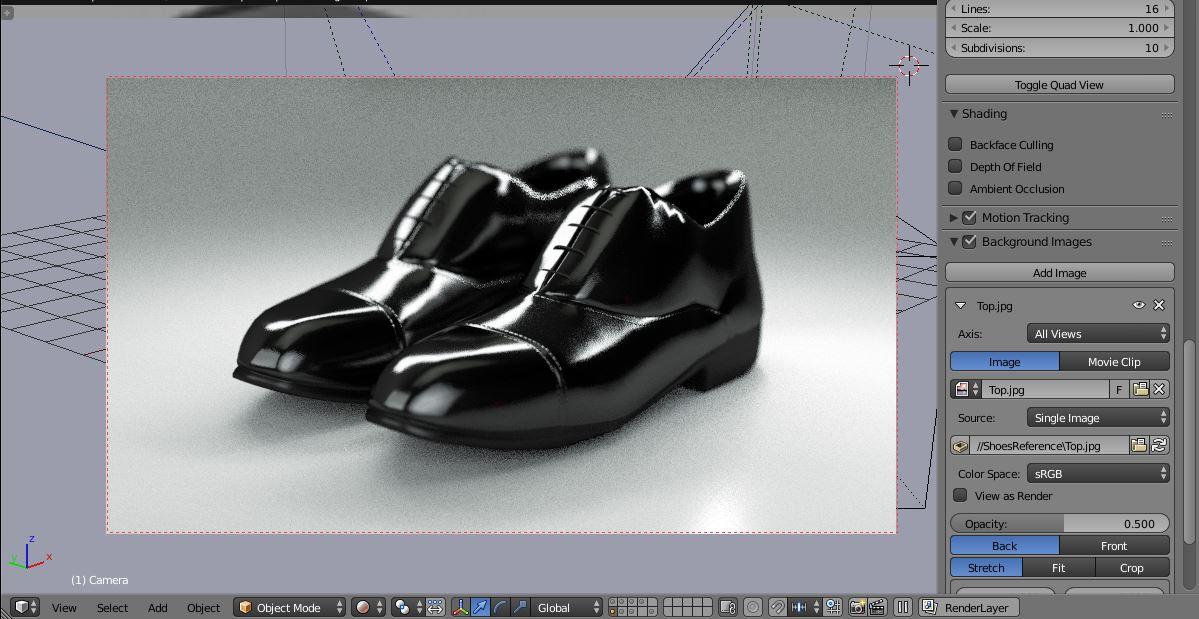This screenshot has height=619, width=1199.
Task: Enable the Backface Culling checkbox
Action: coord(956,145)
